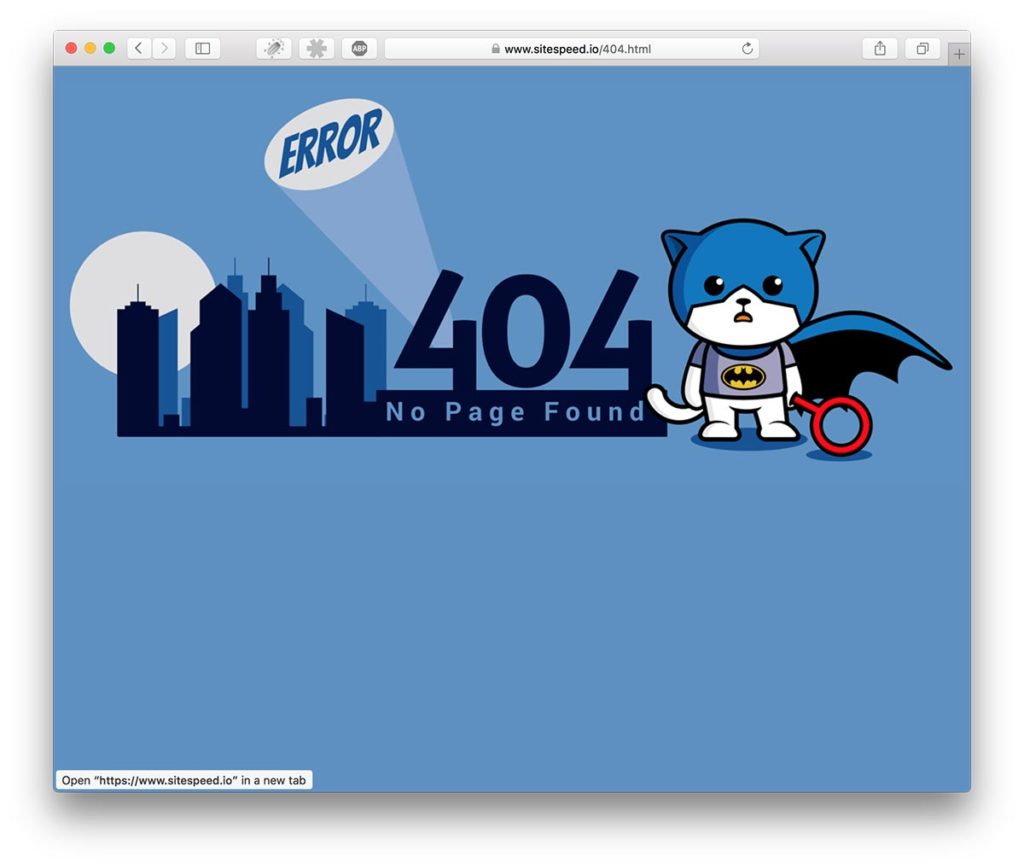Viewport: 1024px width, 868px height.
Task: Go forward to the next page
Action: (163, 47)
